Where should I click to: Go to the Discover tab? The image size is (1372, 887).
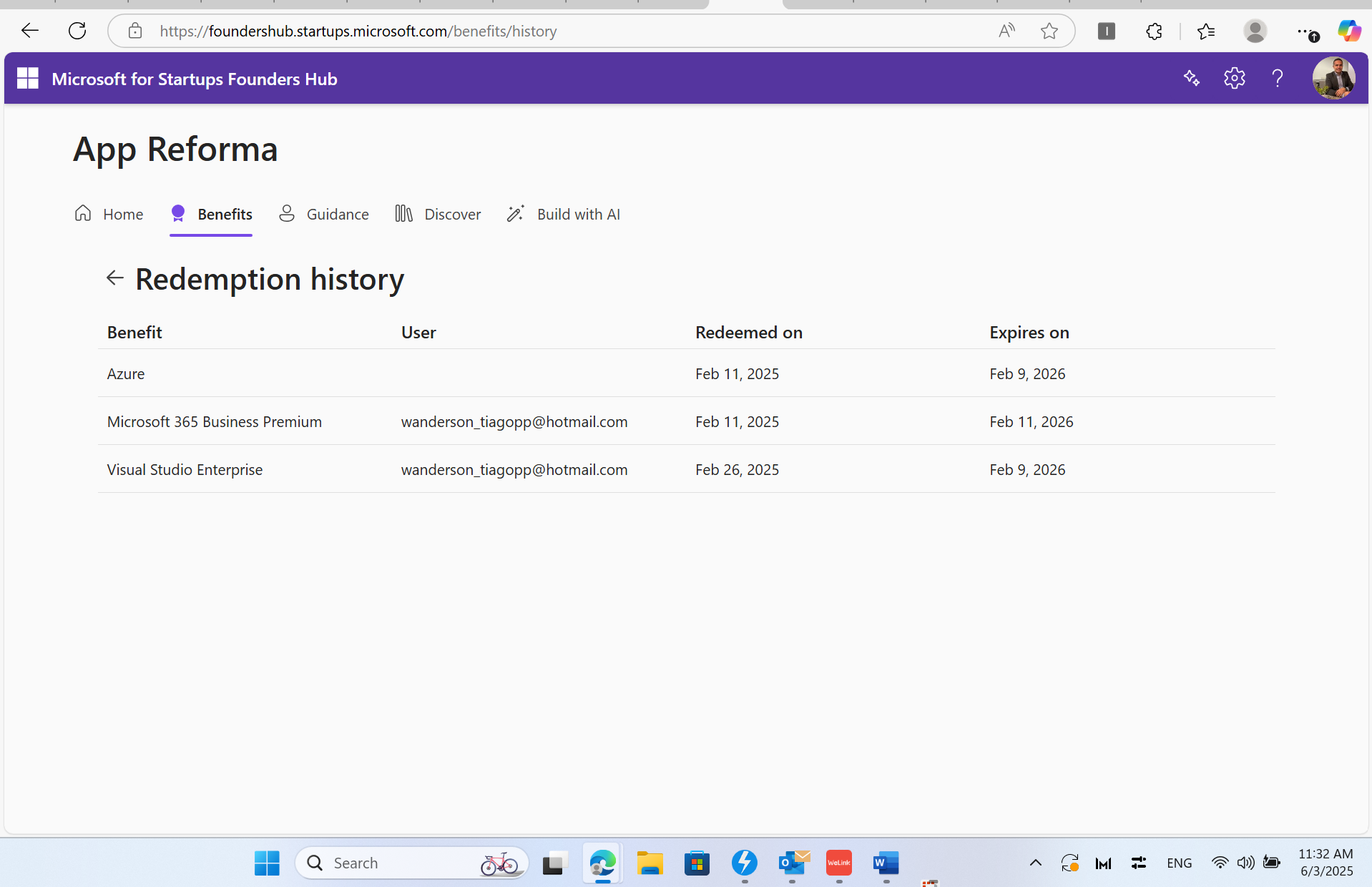coord(438,214)
